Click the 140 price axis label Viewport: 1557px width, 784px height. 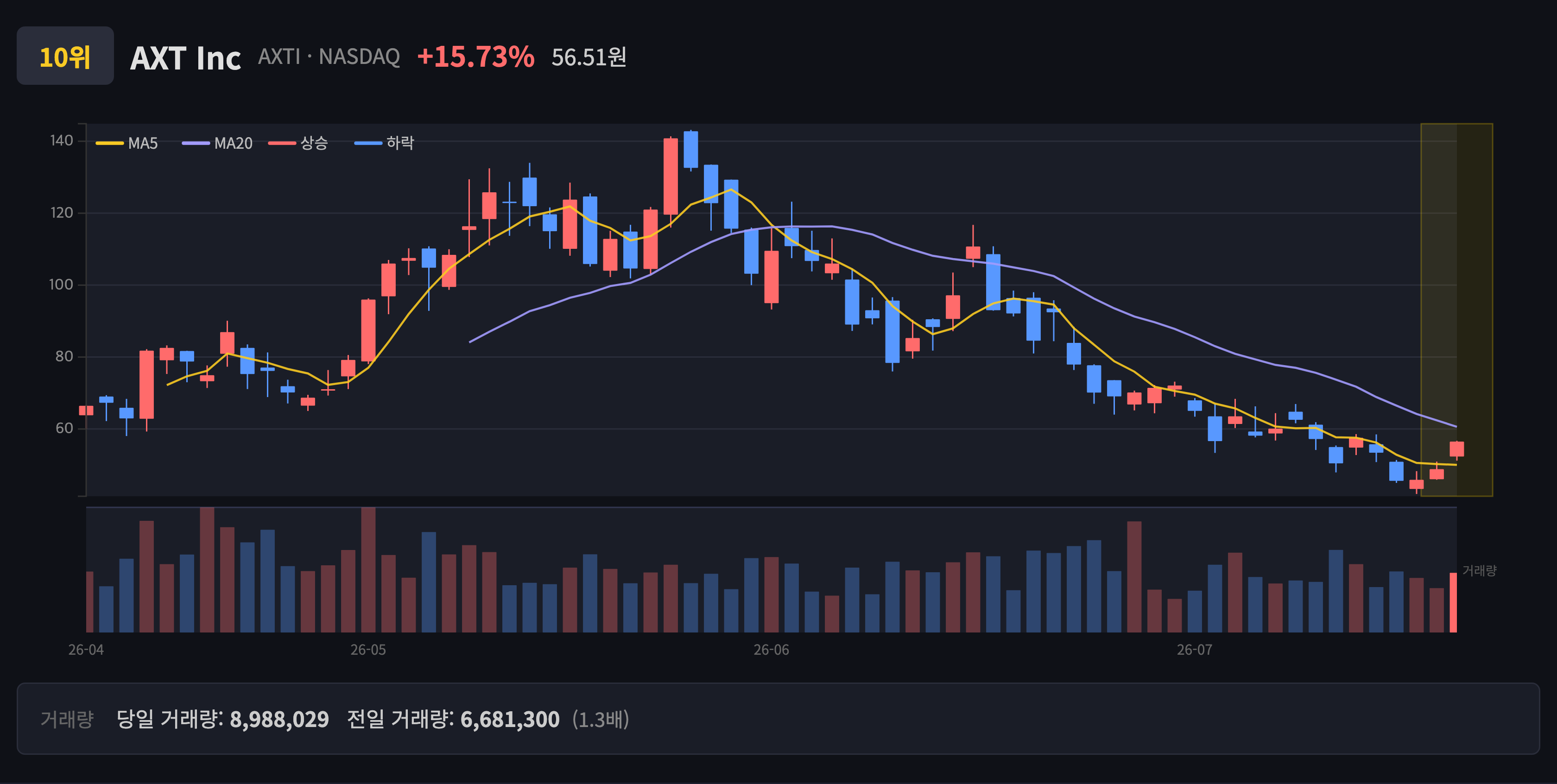click(x=62, y=141)
